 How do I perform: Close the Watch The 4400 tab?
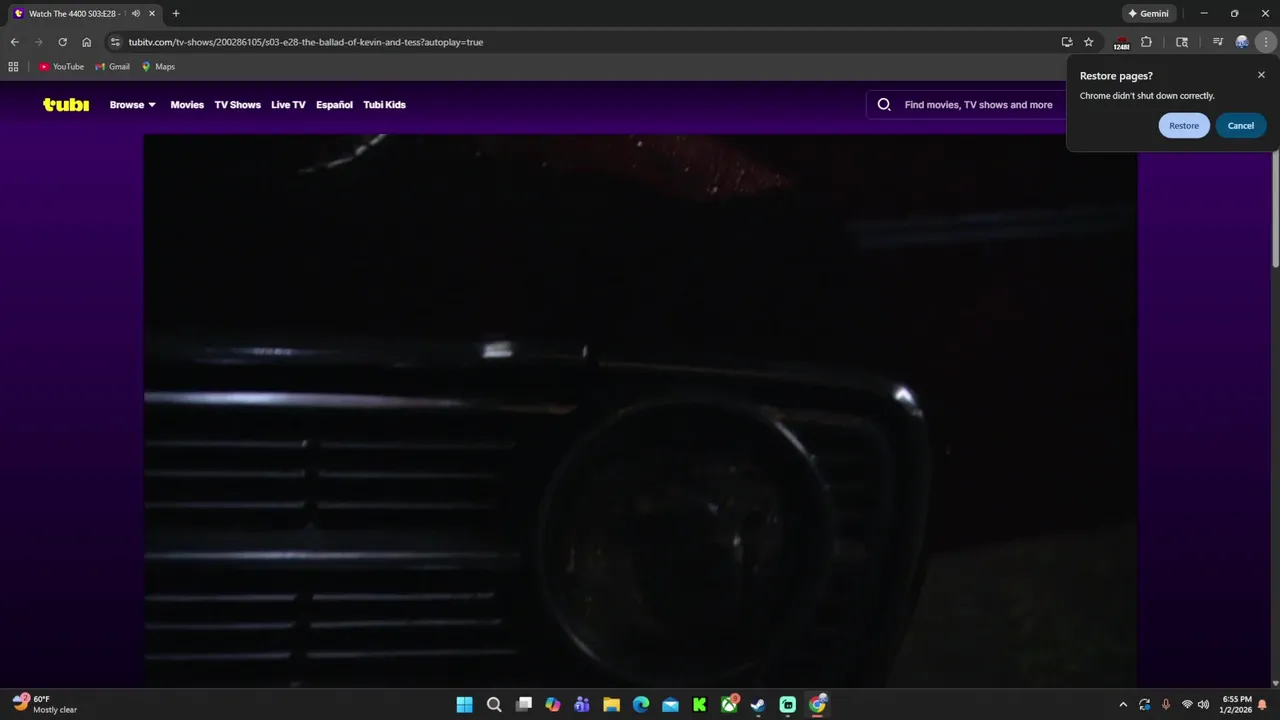[x=152, y=14]
